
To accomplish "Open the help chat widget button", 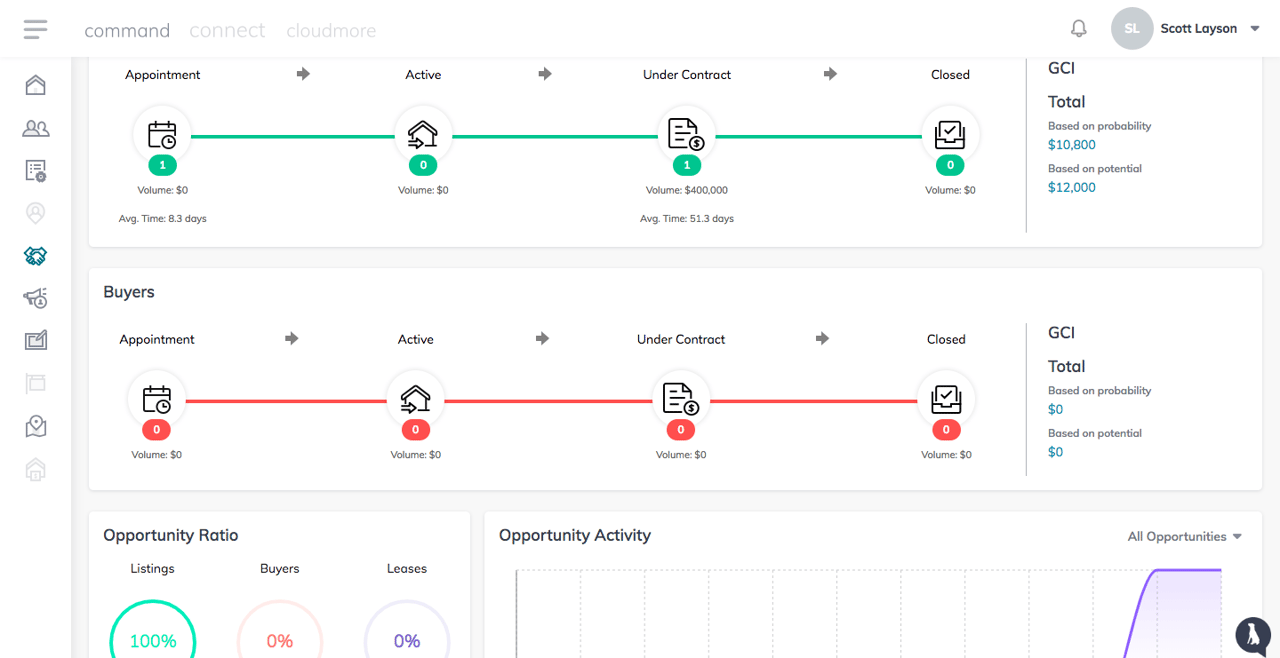I will point(1252,634).
